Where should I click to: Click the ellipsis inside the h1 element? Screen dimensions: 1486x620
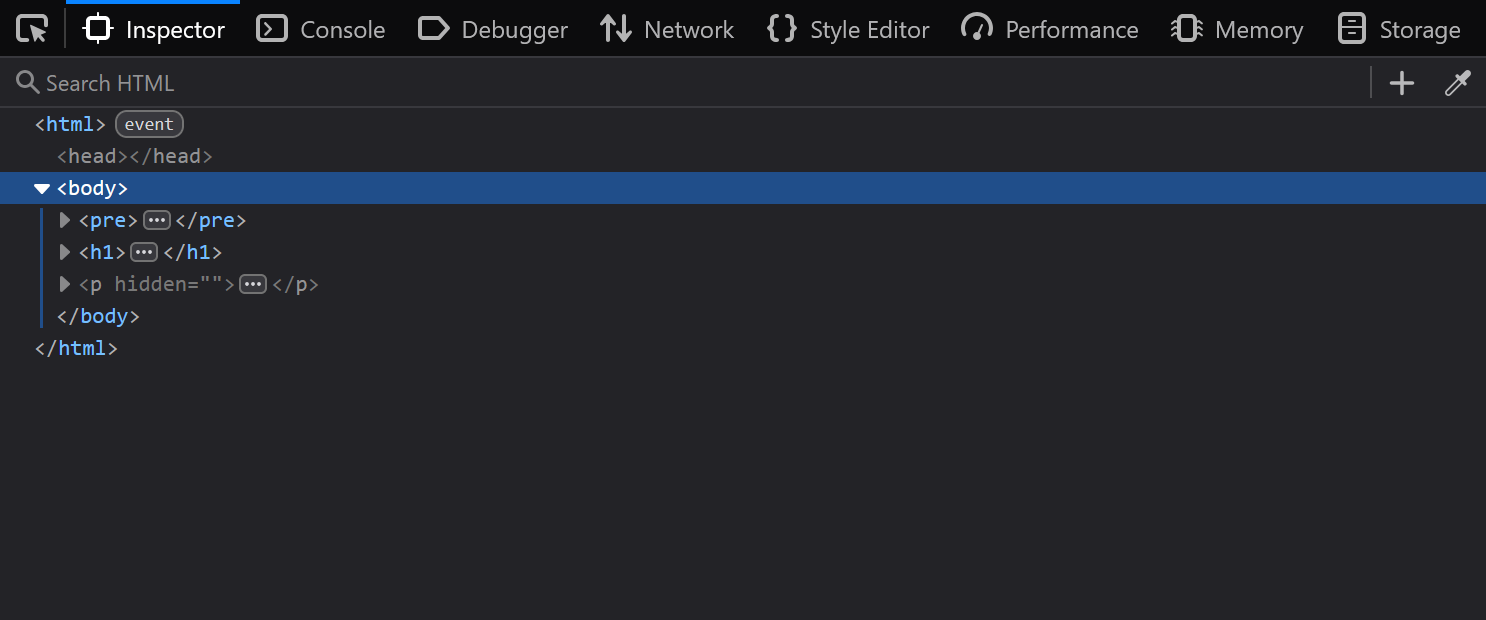143,252
